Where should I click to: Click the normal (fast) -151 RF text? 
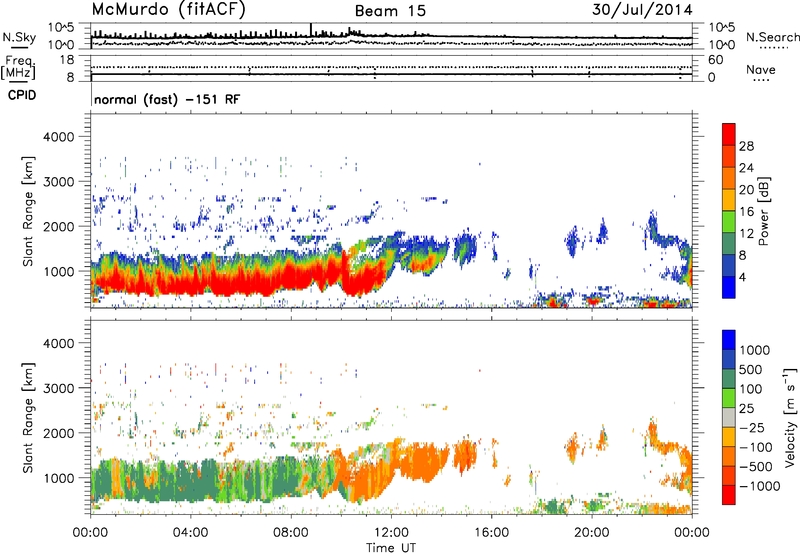[x=167, y=99]
